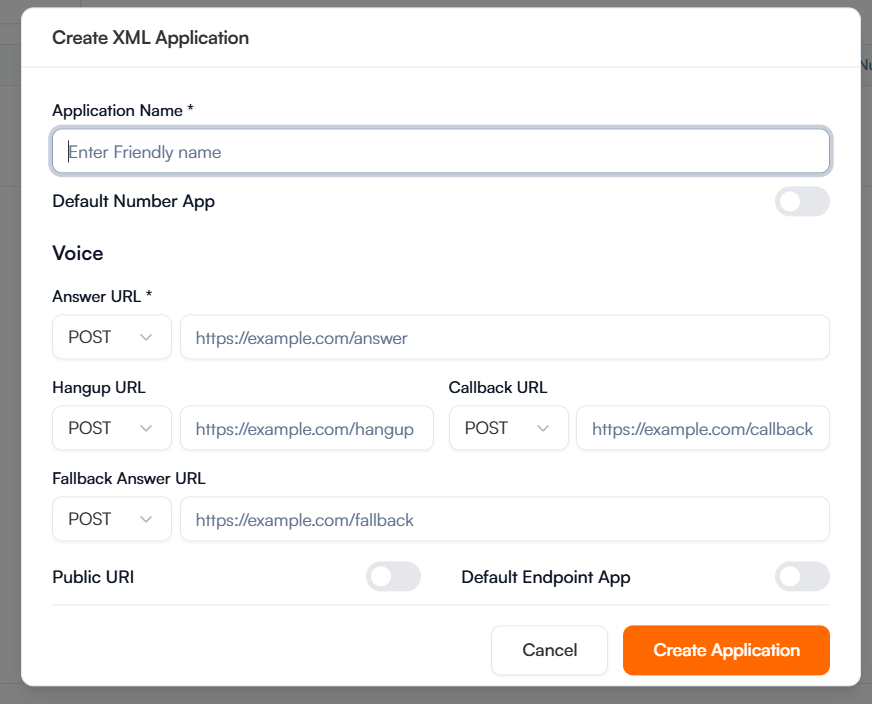Image resolution: width=872 pixels, height=704 pixels.
Task: Click the Callback URL text field
Action: pos(702,428)
